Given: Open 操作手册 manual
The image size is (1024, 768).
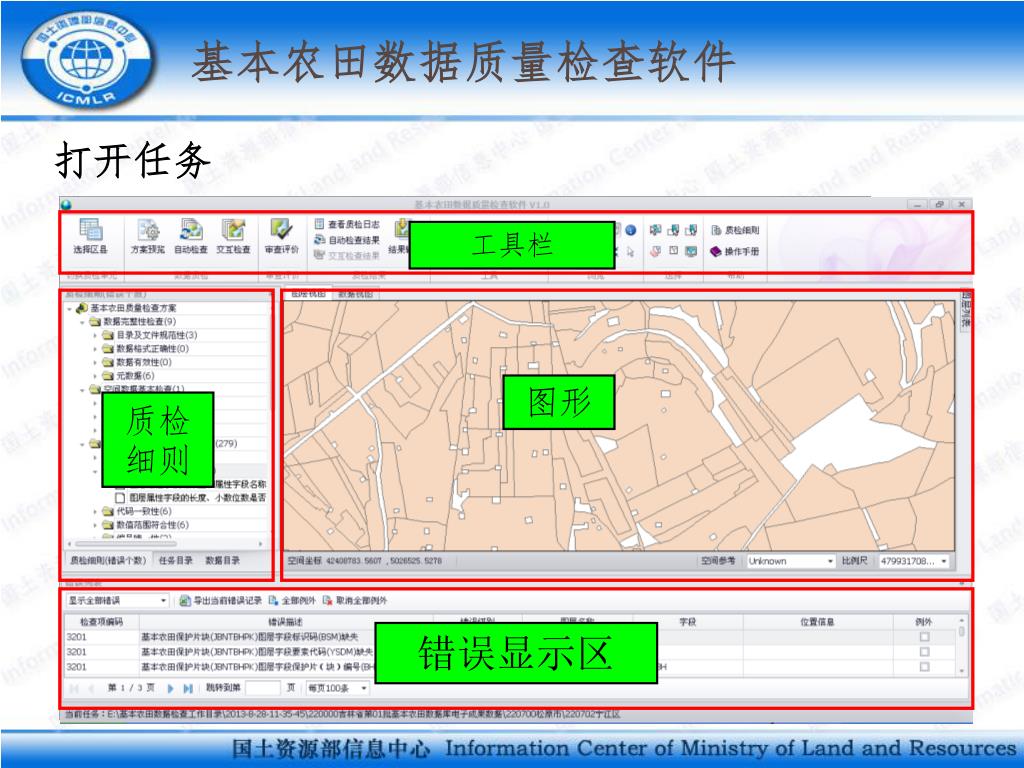Looking at the screenshot, I should point(735,251).
